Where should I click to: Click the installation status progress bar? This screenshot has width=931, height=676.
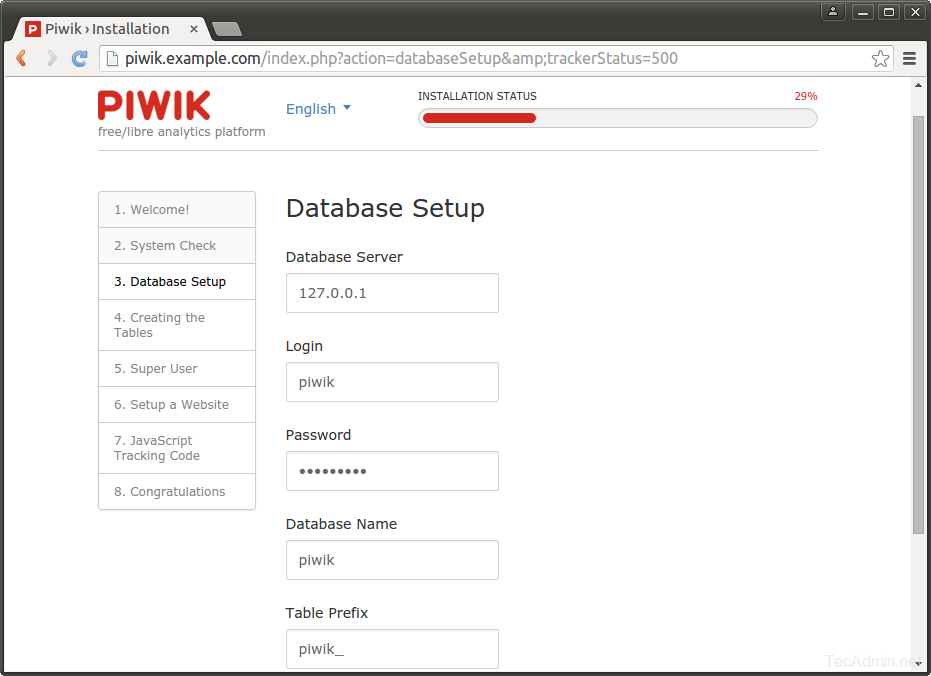click(x=617, y=118)
